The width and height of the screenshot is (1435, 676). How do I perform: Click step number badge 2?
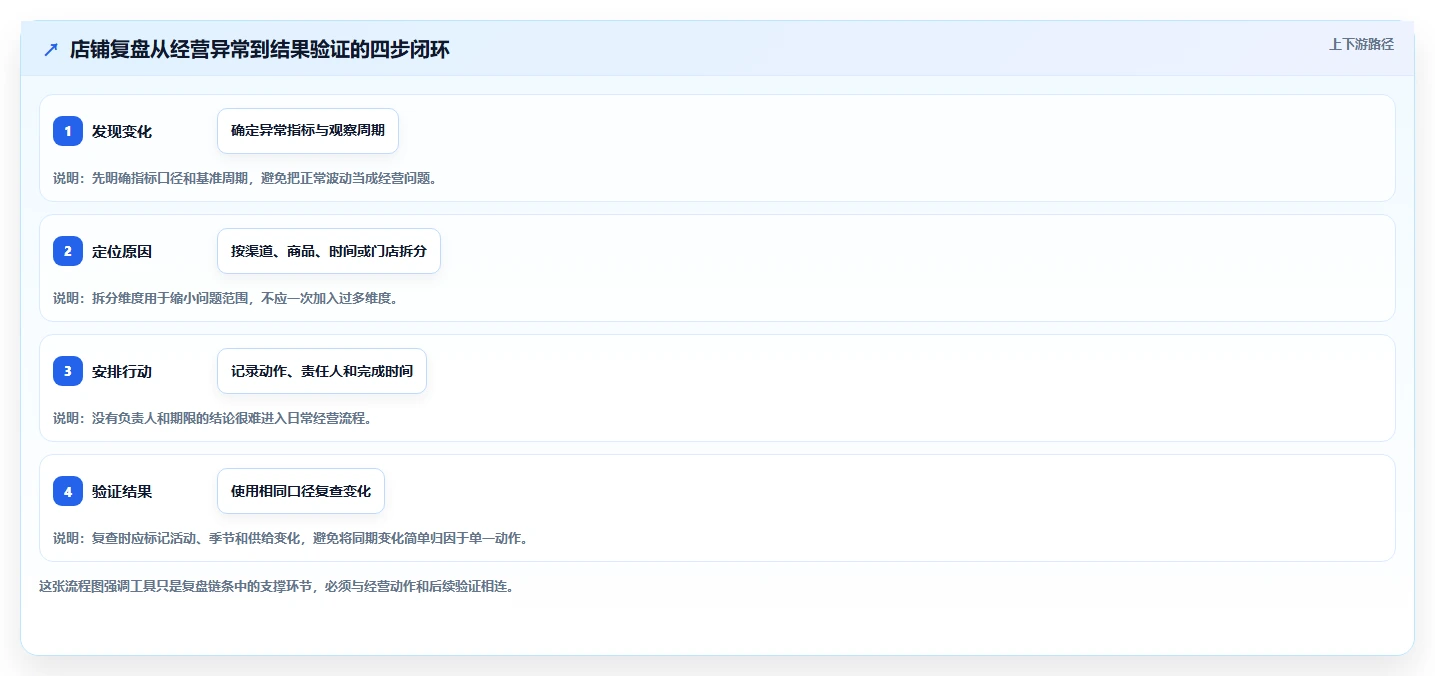coord(68,251)
